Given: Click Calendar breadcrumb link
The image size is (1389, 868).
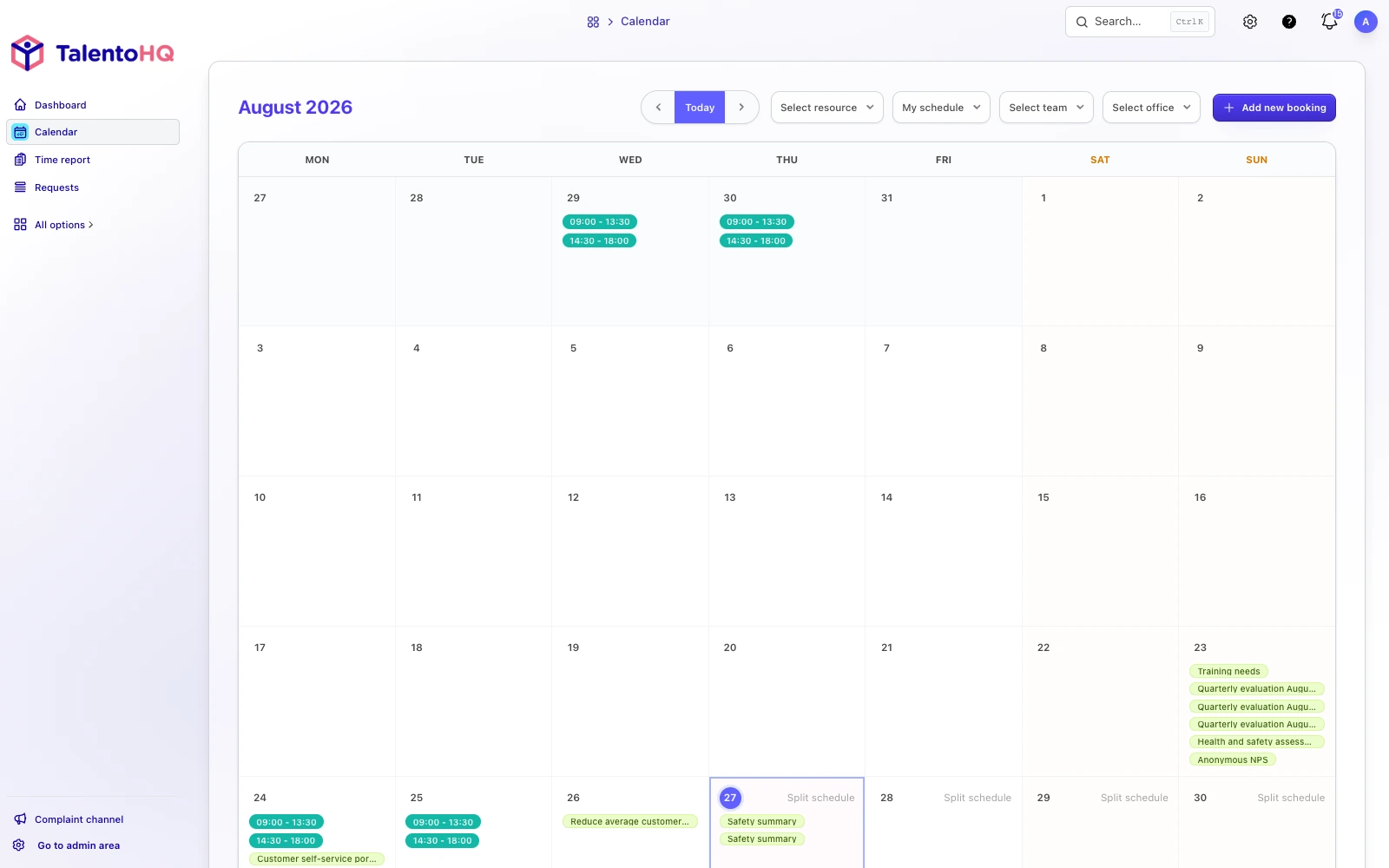Looking at the screenshot, I should coord(645,22).
